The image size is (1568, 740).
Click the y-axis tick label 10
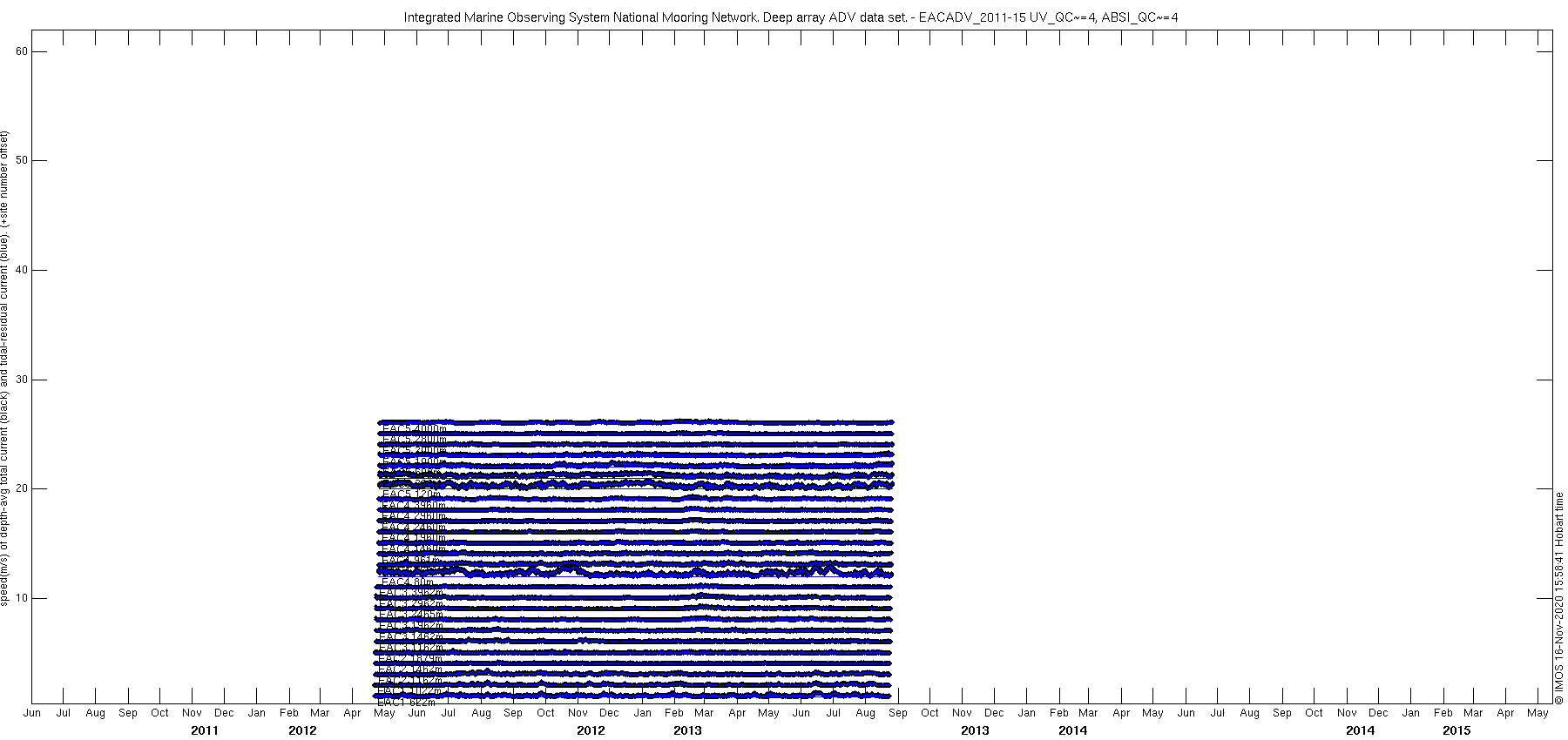22,598
